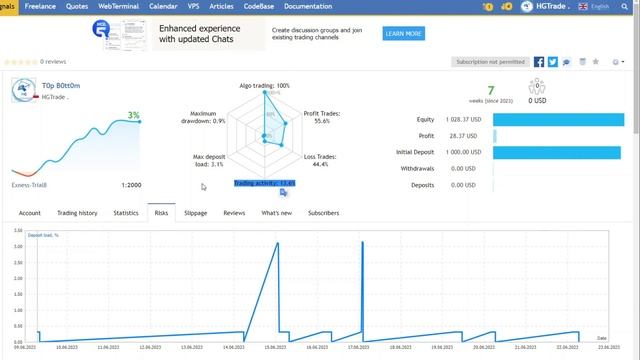The width and height of the screenshot is (640, 360).
Task: Open the Freelance section
Action: (40, 7)
